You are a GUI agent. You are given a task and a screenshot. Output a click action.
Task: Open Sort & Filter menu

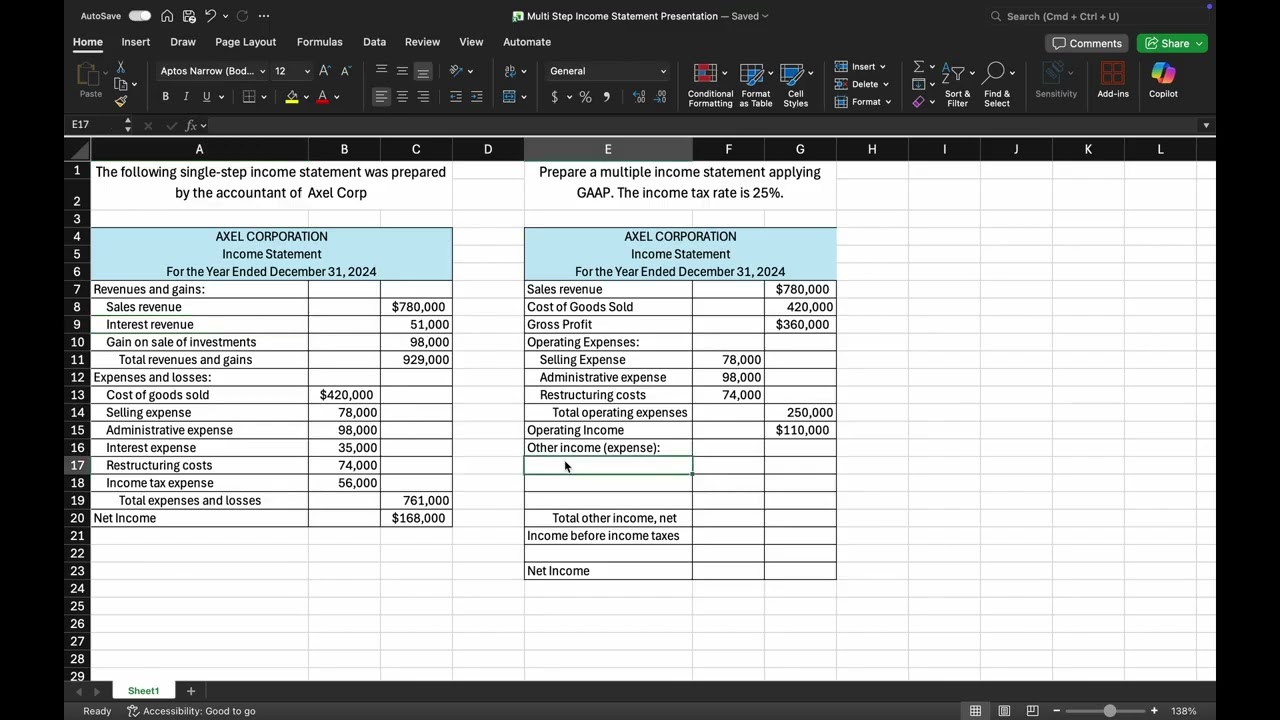(x=957, y=85)
